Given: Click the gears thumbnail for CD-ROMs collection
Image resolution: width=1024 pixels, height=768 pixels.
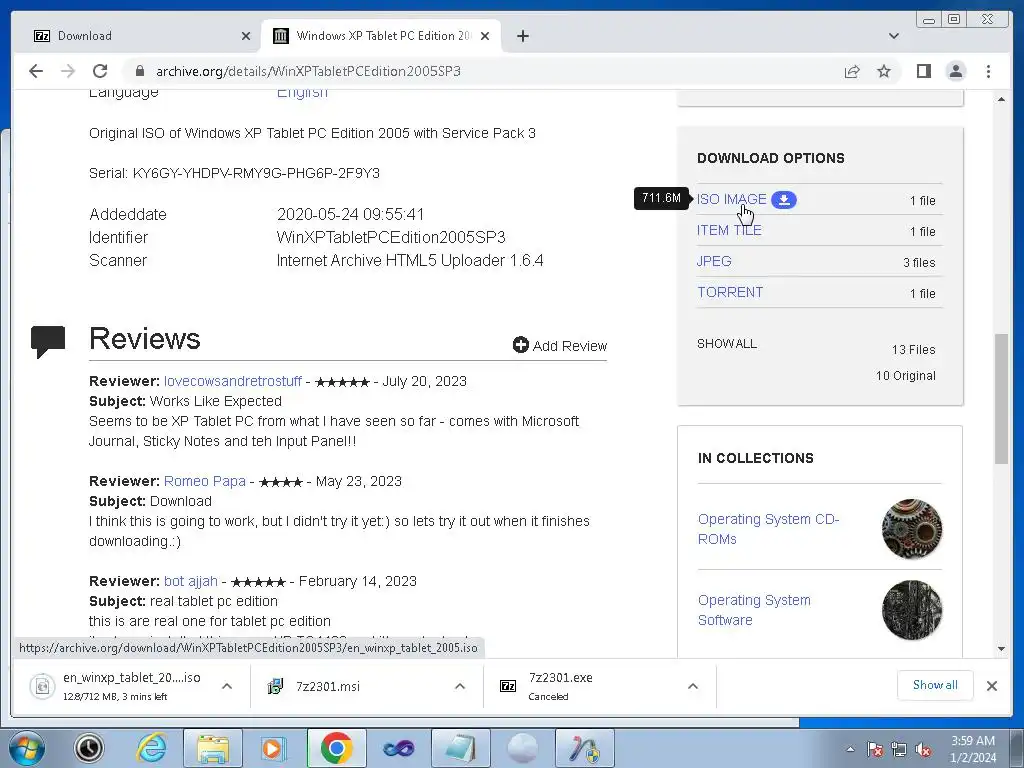Looking at the screenshot, I should click(x=912, y=529).
